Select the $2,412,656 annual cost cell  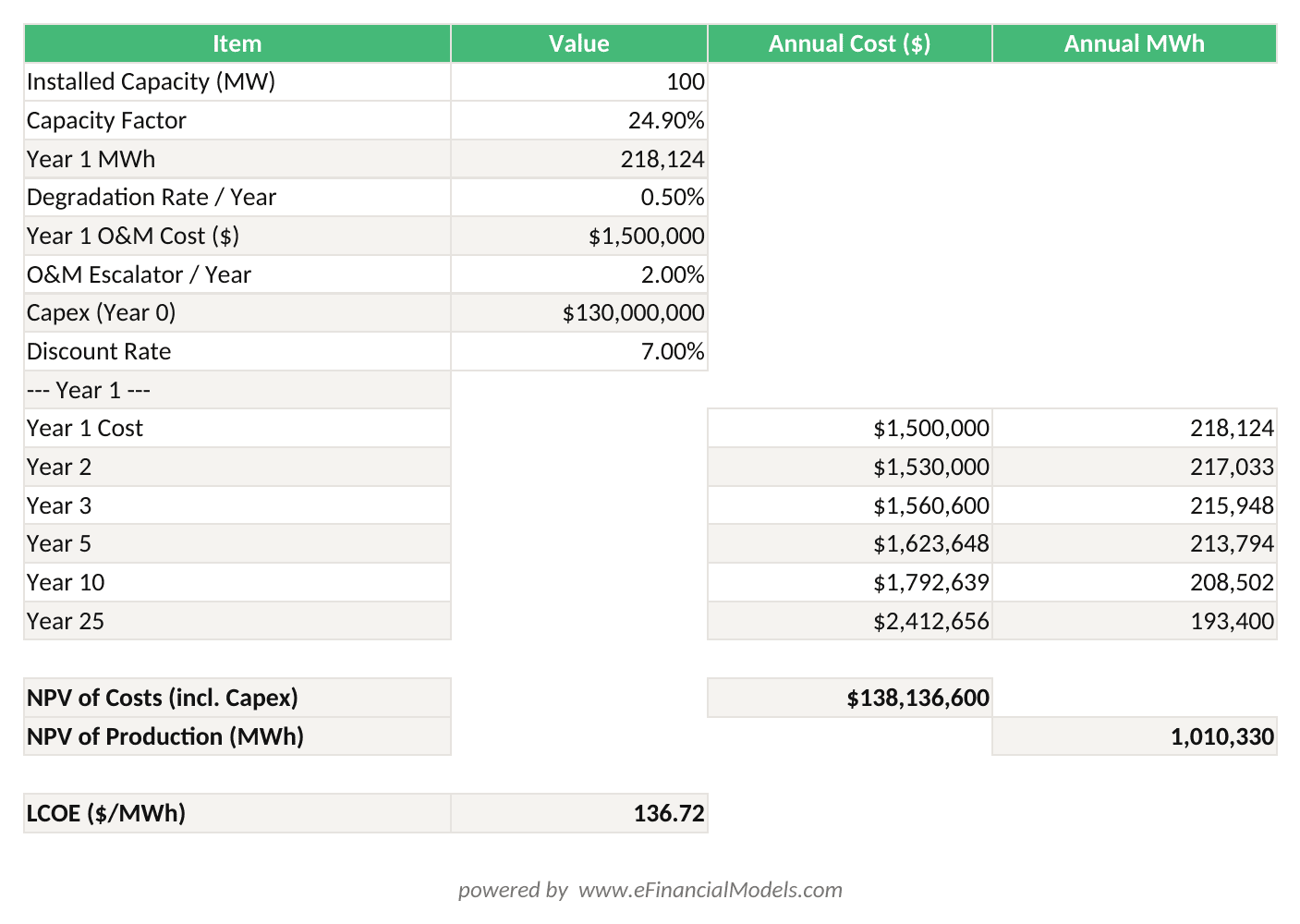tap(850, 621)
